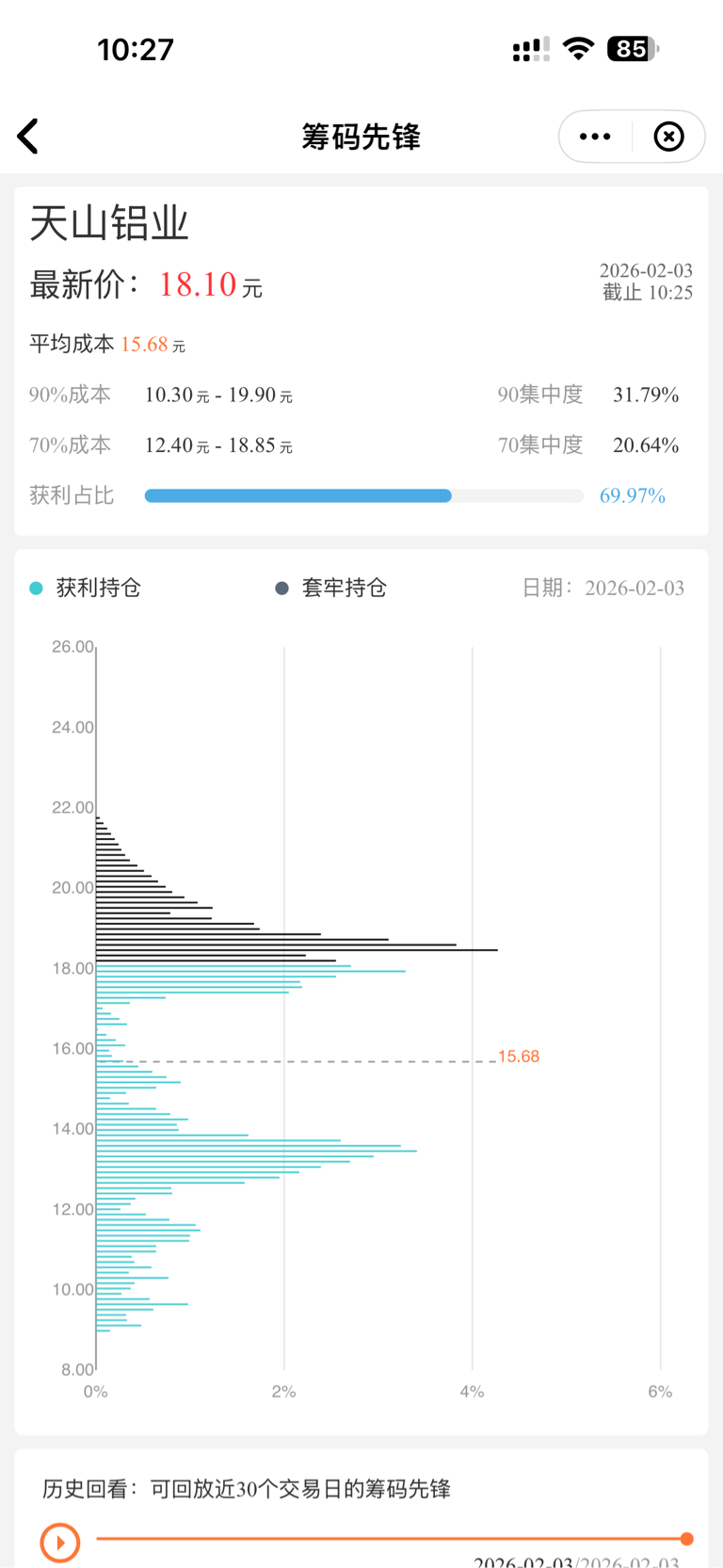Select the 15.68 average cost chart label
The image size is (723, 1568).
[519, 1057]
